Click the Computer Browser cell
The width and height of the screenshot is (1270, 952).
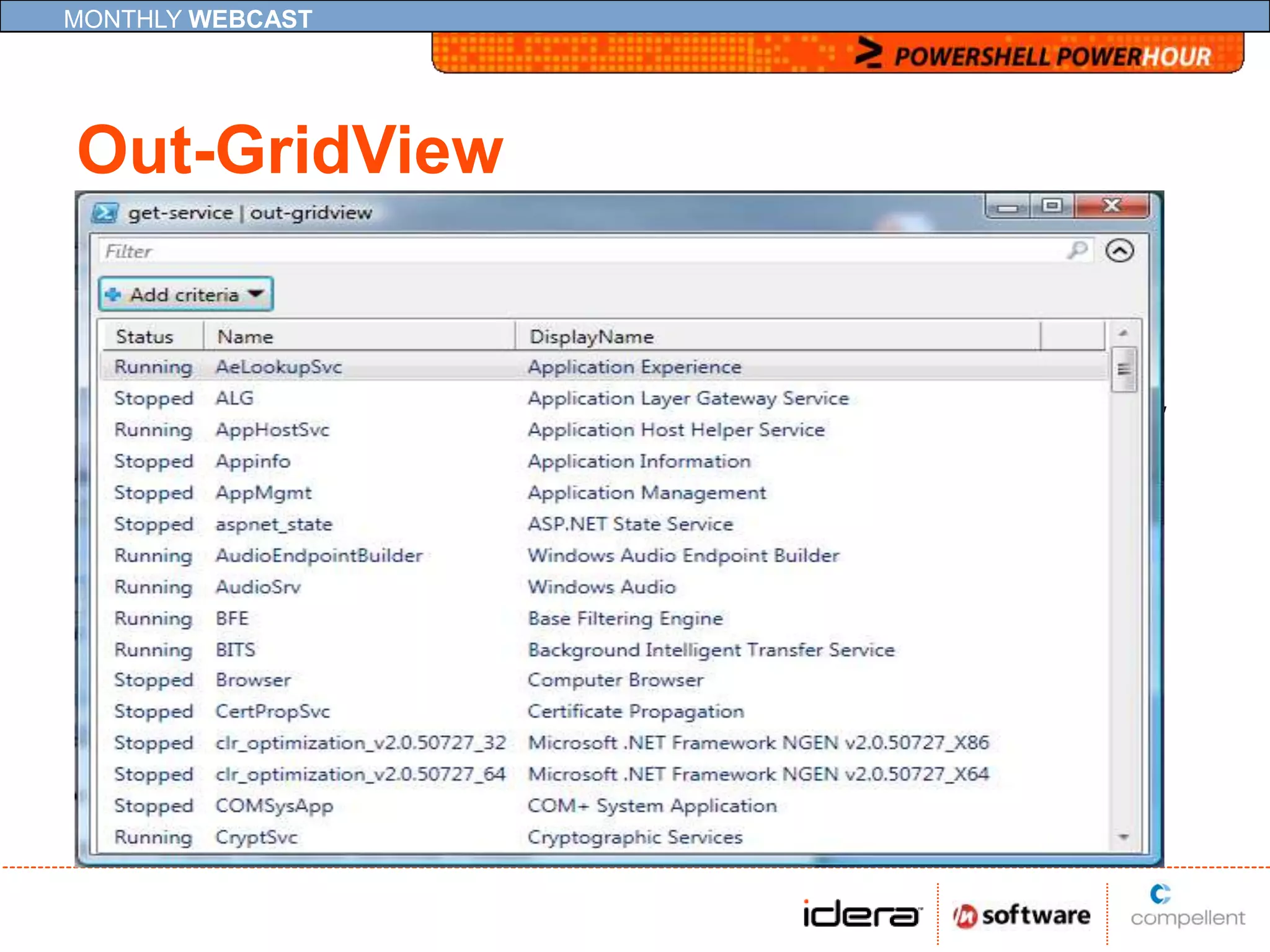615,680
